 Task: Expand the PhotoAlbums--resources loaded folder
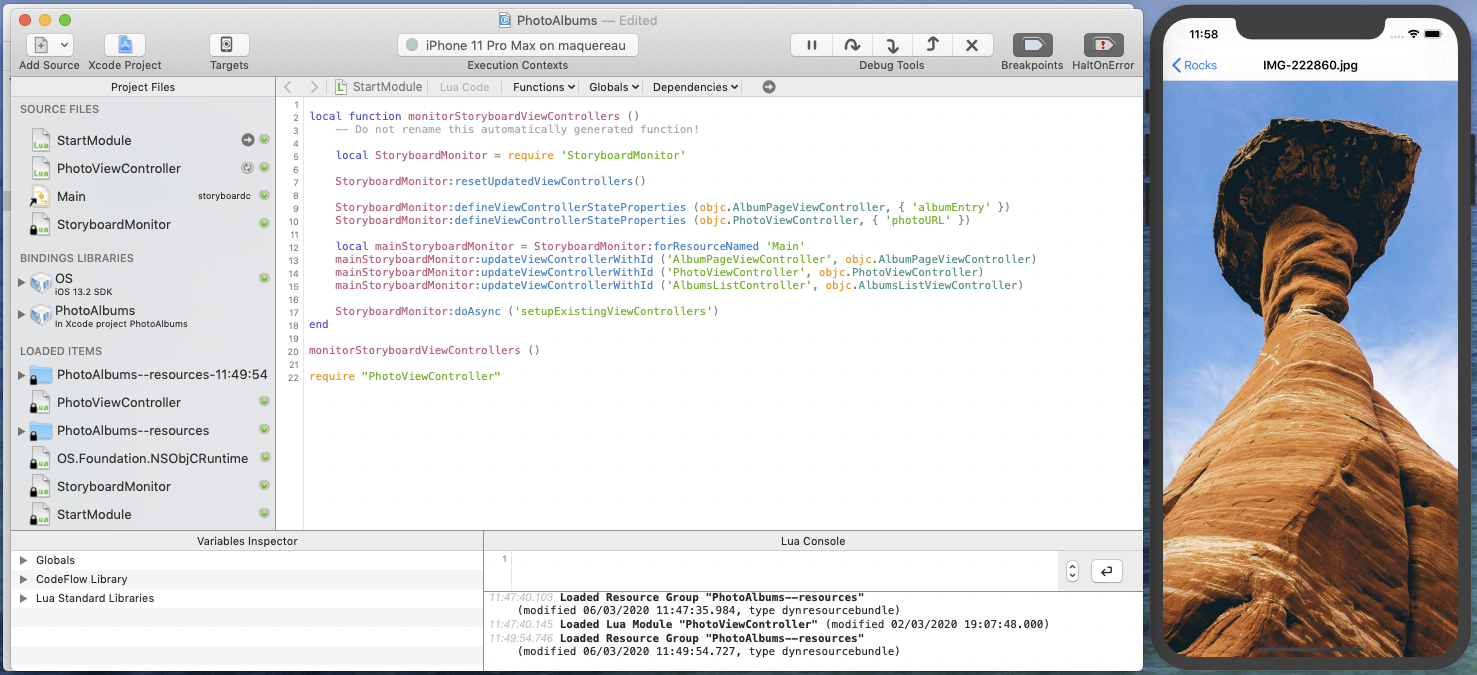22,431
